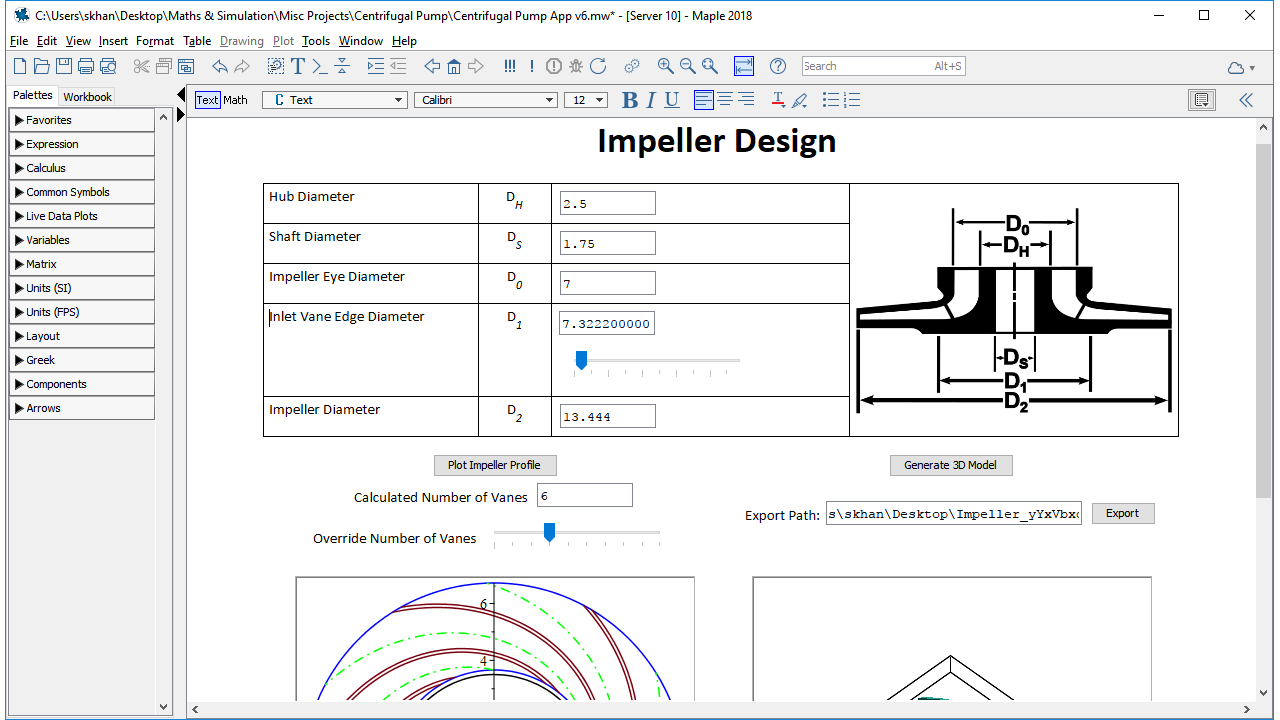The height and width of the screenshot is (720, 1280).
Task: Open the highlight color tool
Action: click(x=800, y=100)
